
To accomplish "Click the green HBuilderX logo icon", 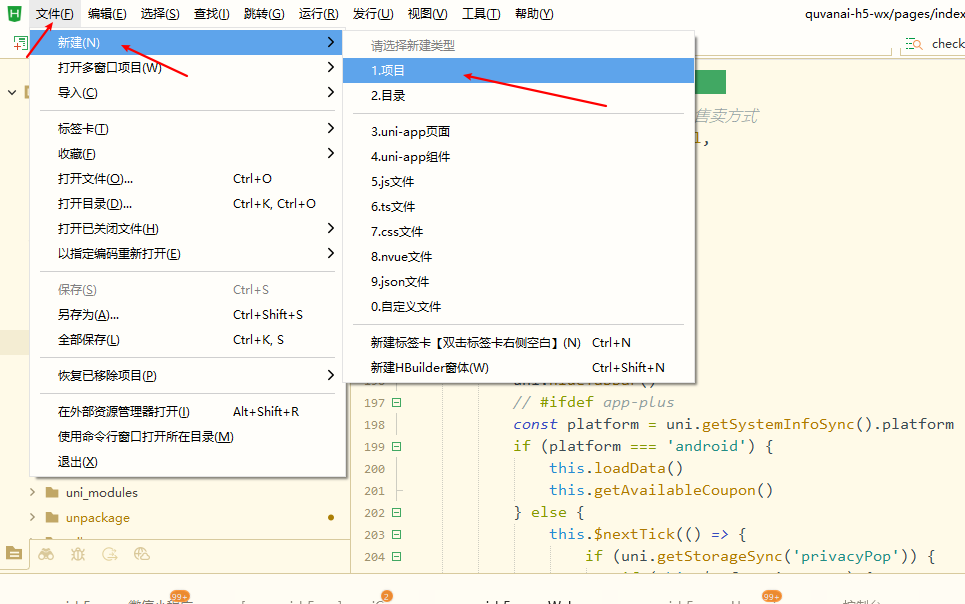I will point(14,13).
